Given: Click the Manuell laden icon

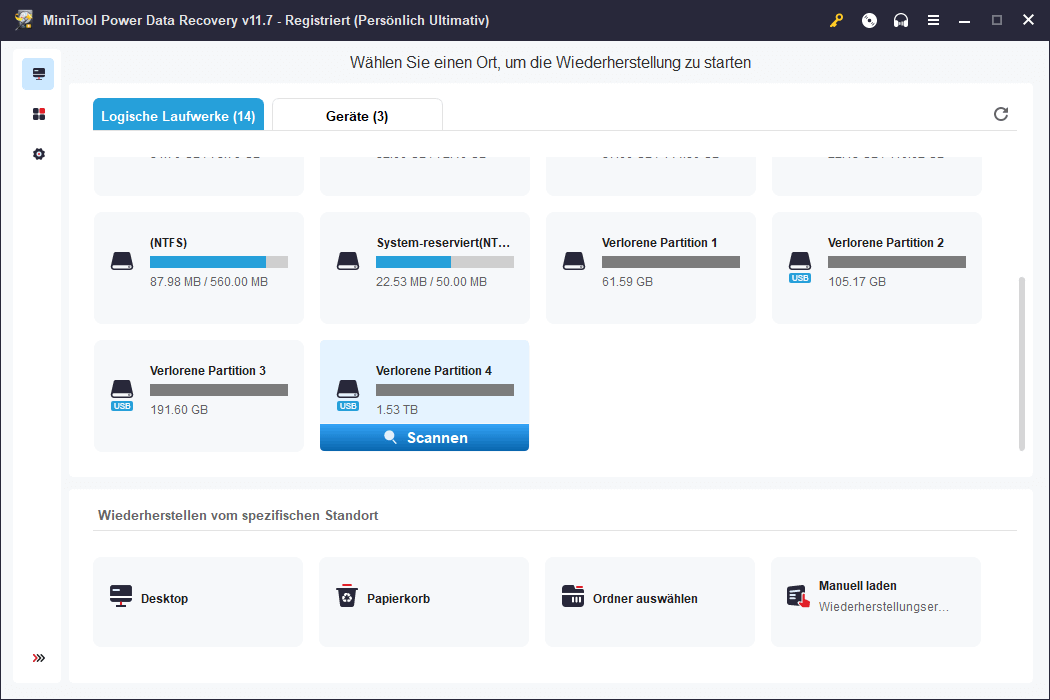Looking at the screenshot, I should [798, 596].
